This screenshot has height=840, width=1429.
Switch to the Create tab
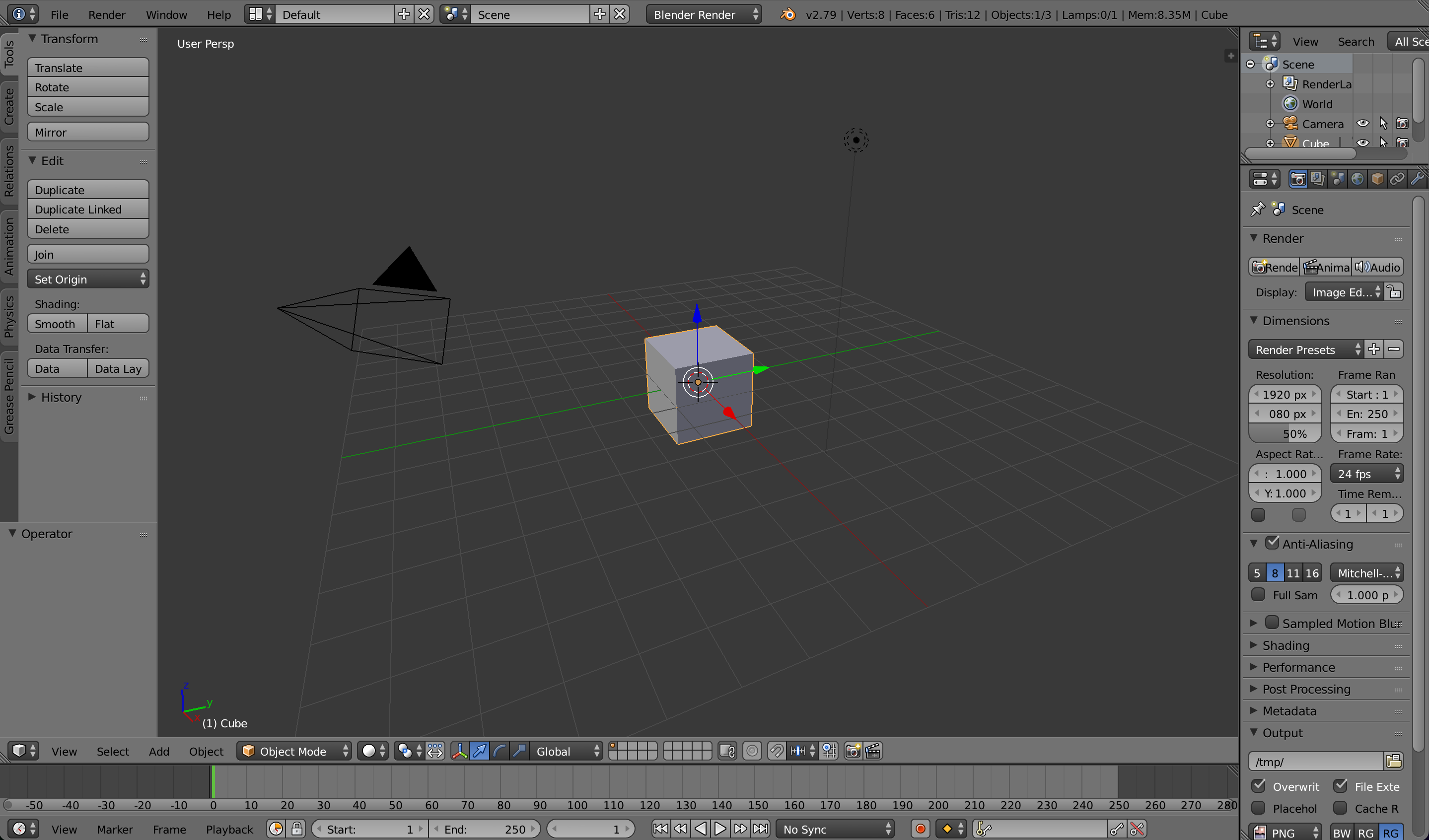[9, 106]
